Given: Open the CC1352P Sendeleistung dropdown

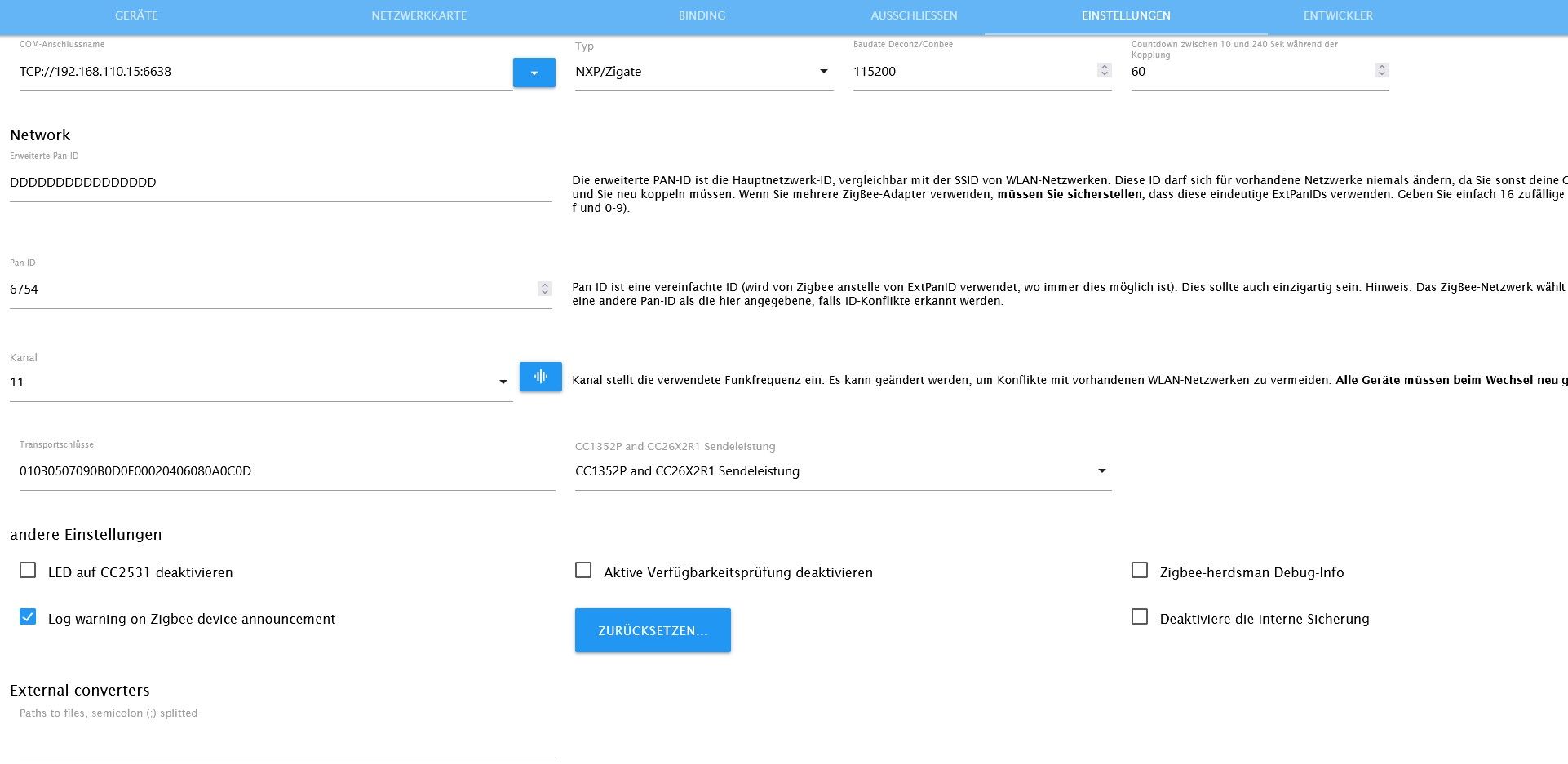Looking at the screenshot, I should (843, 471).
